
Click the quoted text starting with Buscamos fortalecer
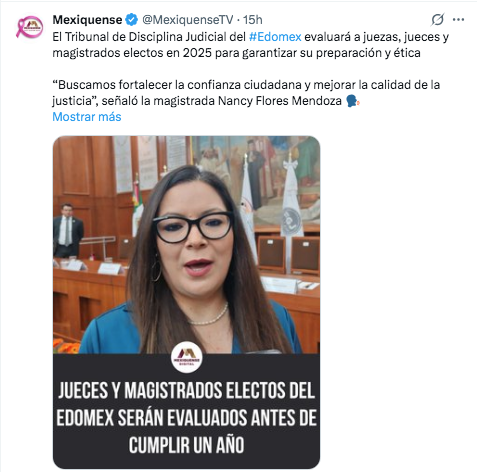point(246,93)
